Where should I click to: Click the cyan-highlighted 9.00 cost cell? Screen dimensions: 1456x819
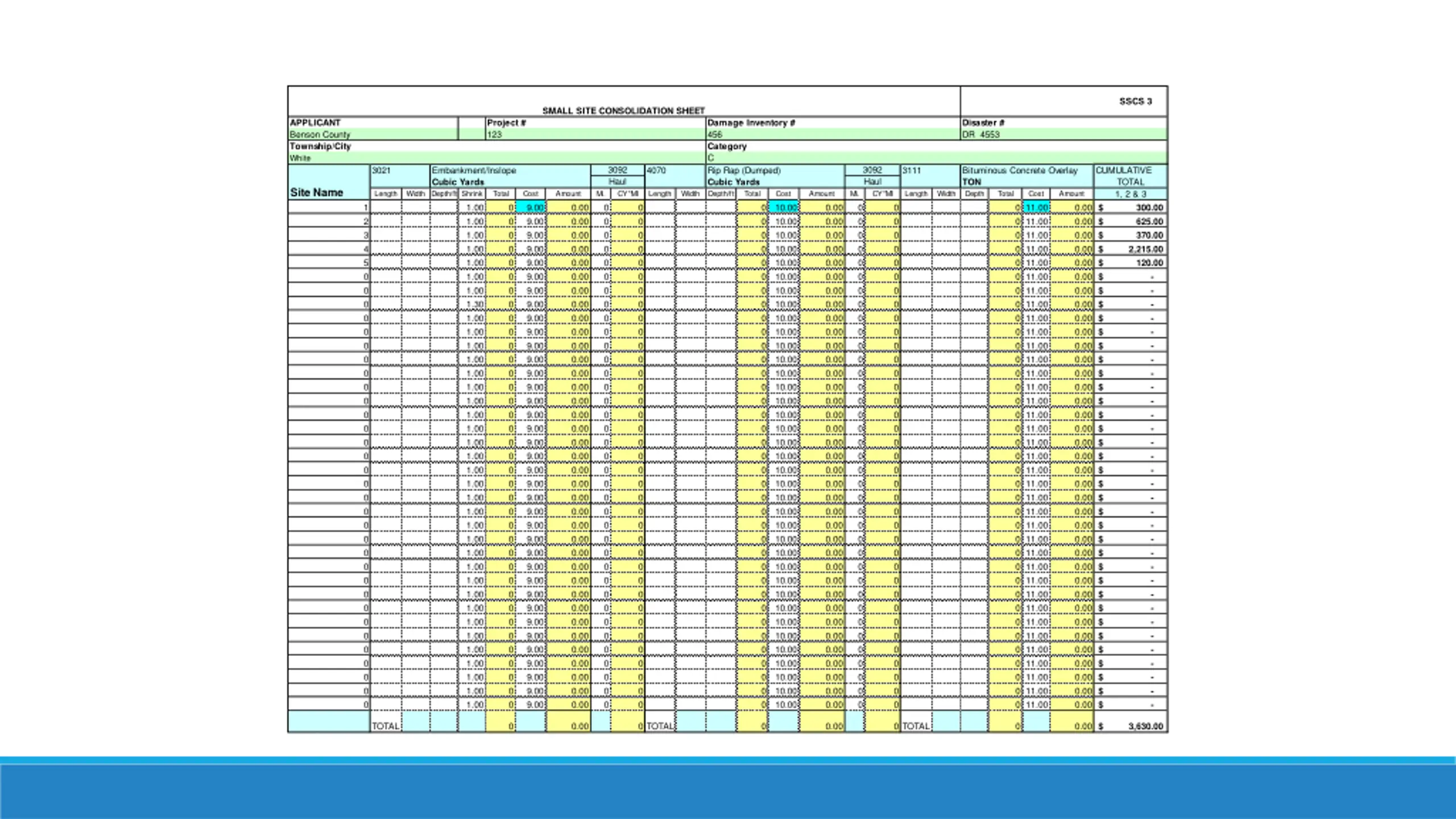pos(531,208)
